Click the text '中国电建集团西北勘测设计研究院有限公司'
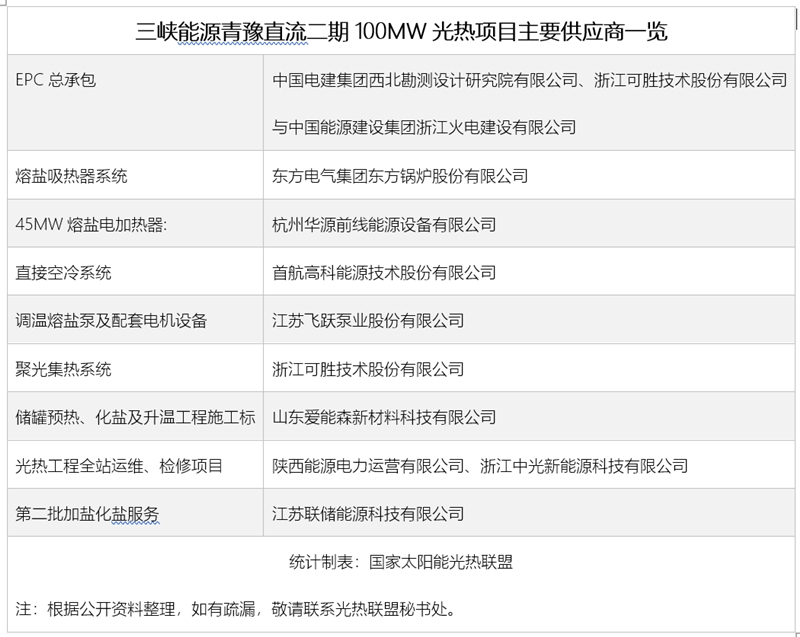The width and height of the screenshot is (800, 637). 425,80
